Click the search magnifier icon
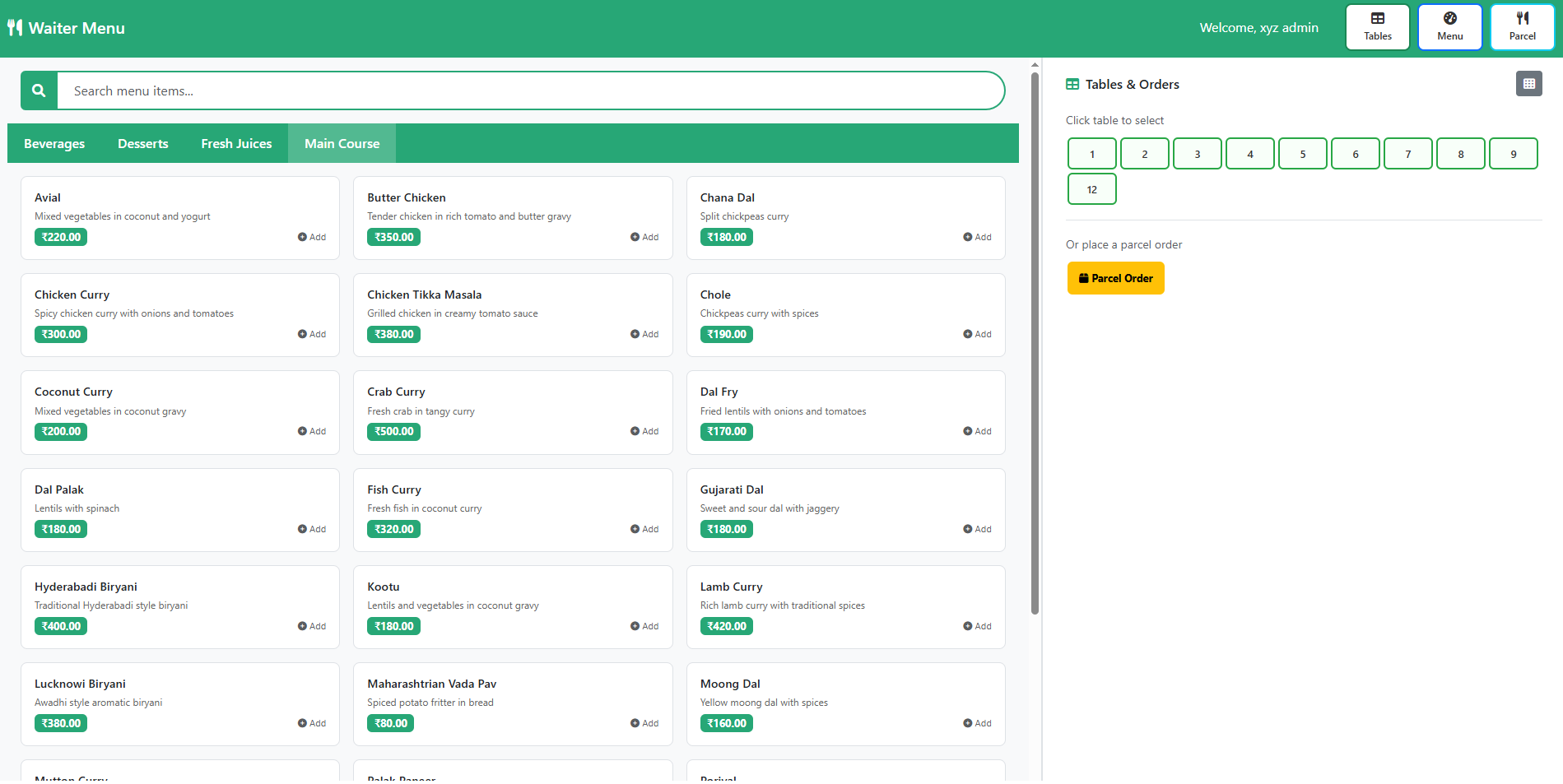Image resolution: width=1563 pixels, height=784 pixels. tap(38, 90)
